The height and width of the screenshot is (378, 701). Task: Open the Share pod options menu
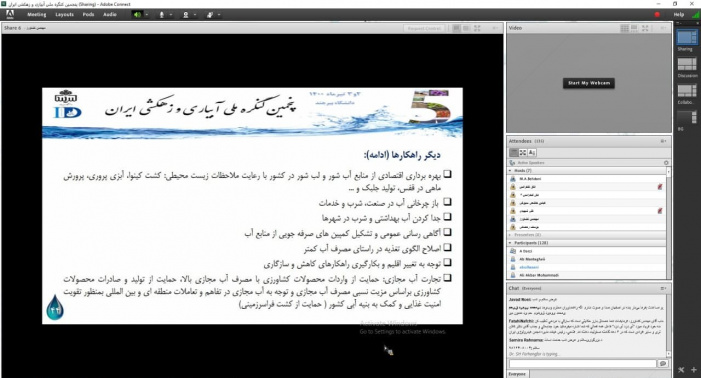click(x=495, y=28)
